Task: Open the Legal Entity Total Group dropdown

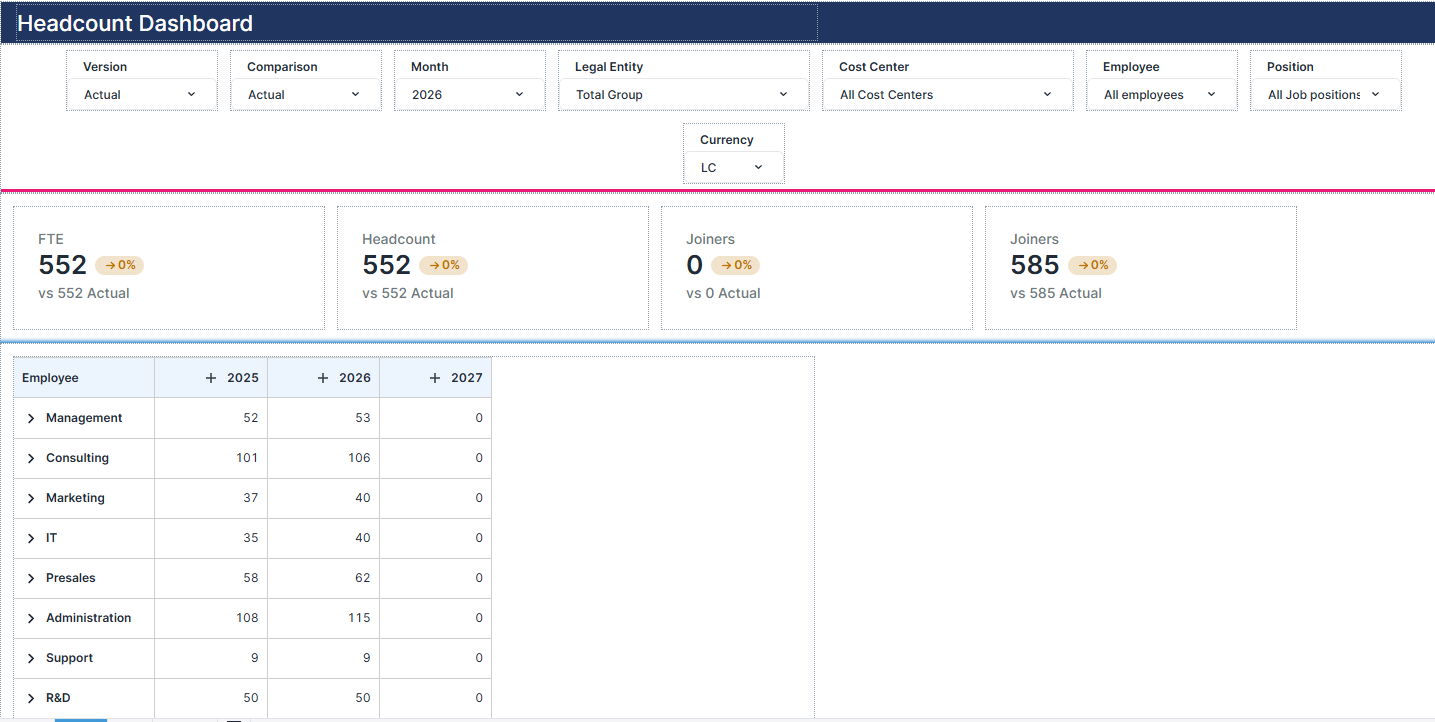Action: 683,95
